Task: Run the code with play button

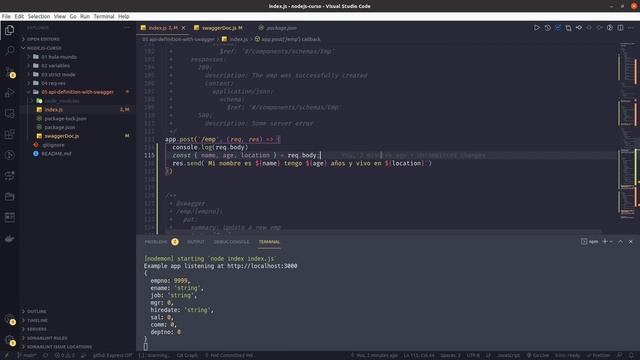Action: (x=536, y=28)
